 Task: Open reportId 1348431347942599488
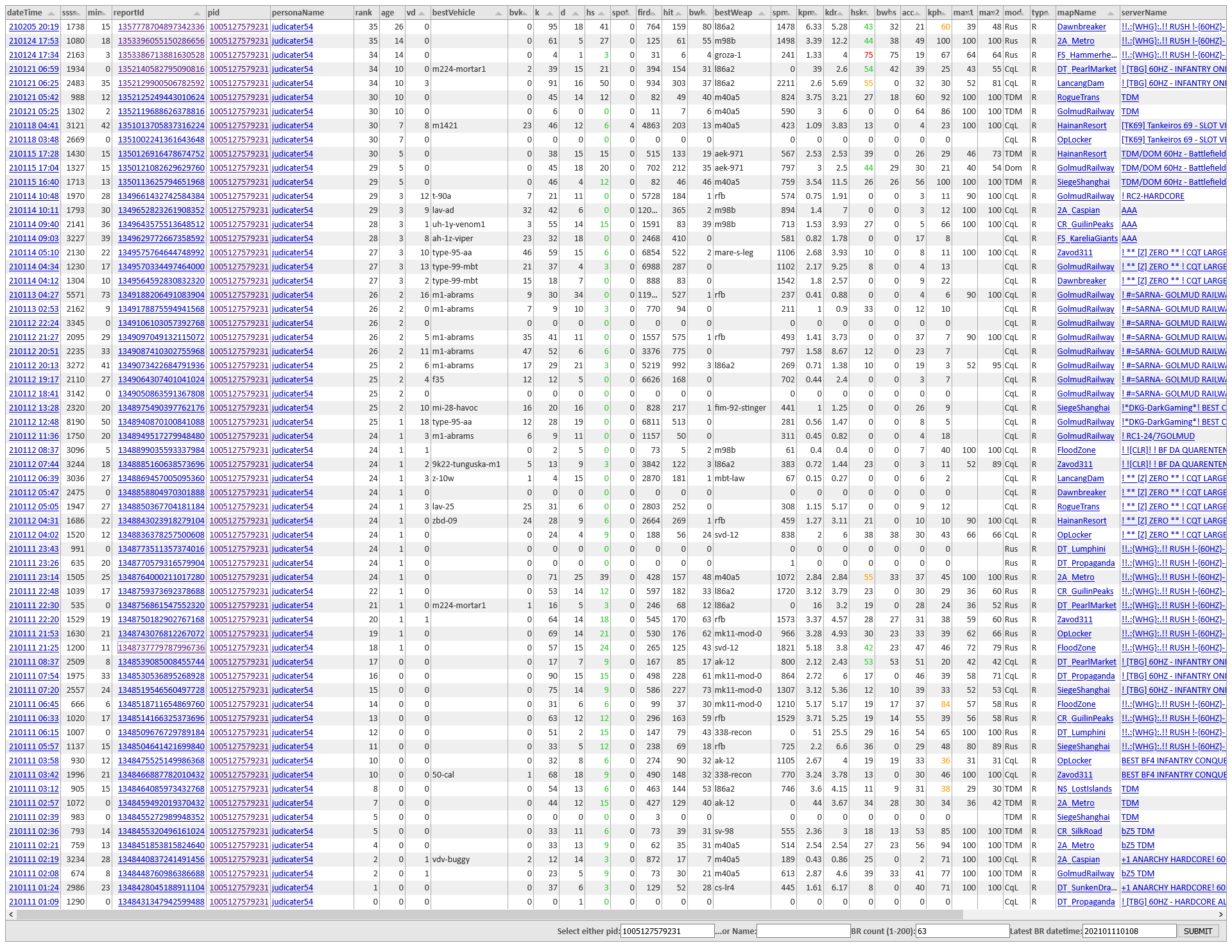(x=161, y=902)
